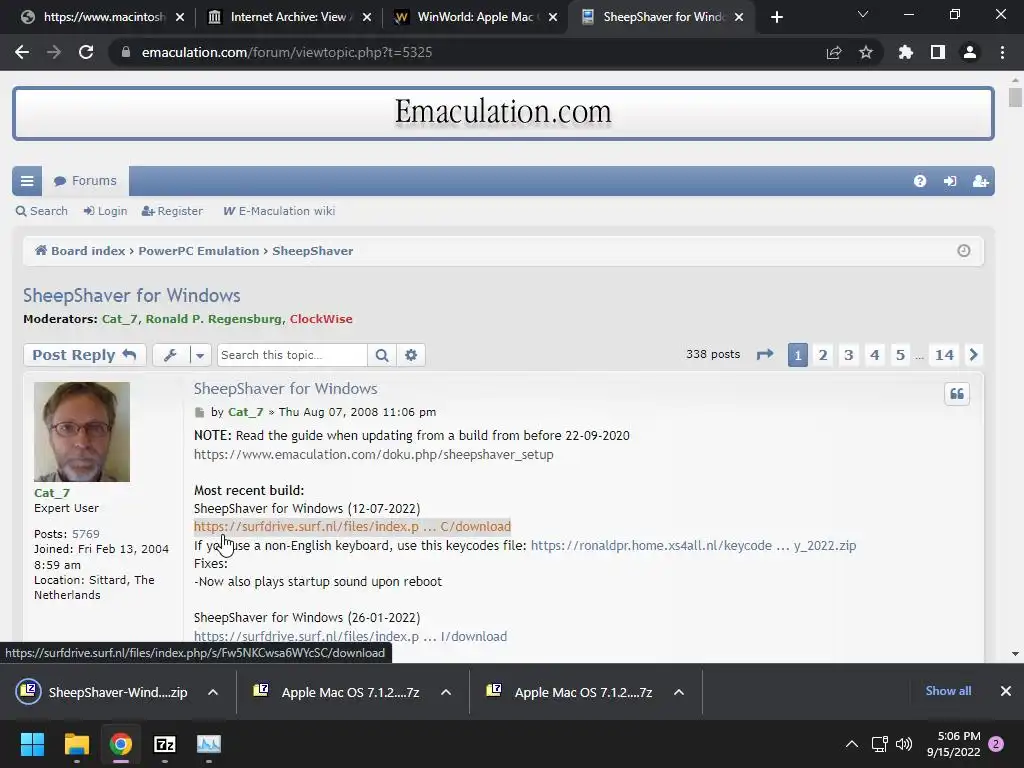The width and height of the screenshot is (1024, 768).
Task: Close the SheepShaver for Windows tab
Action: pos(739,17)
